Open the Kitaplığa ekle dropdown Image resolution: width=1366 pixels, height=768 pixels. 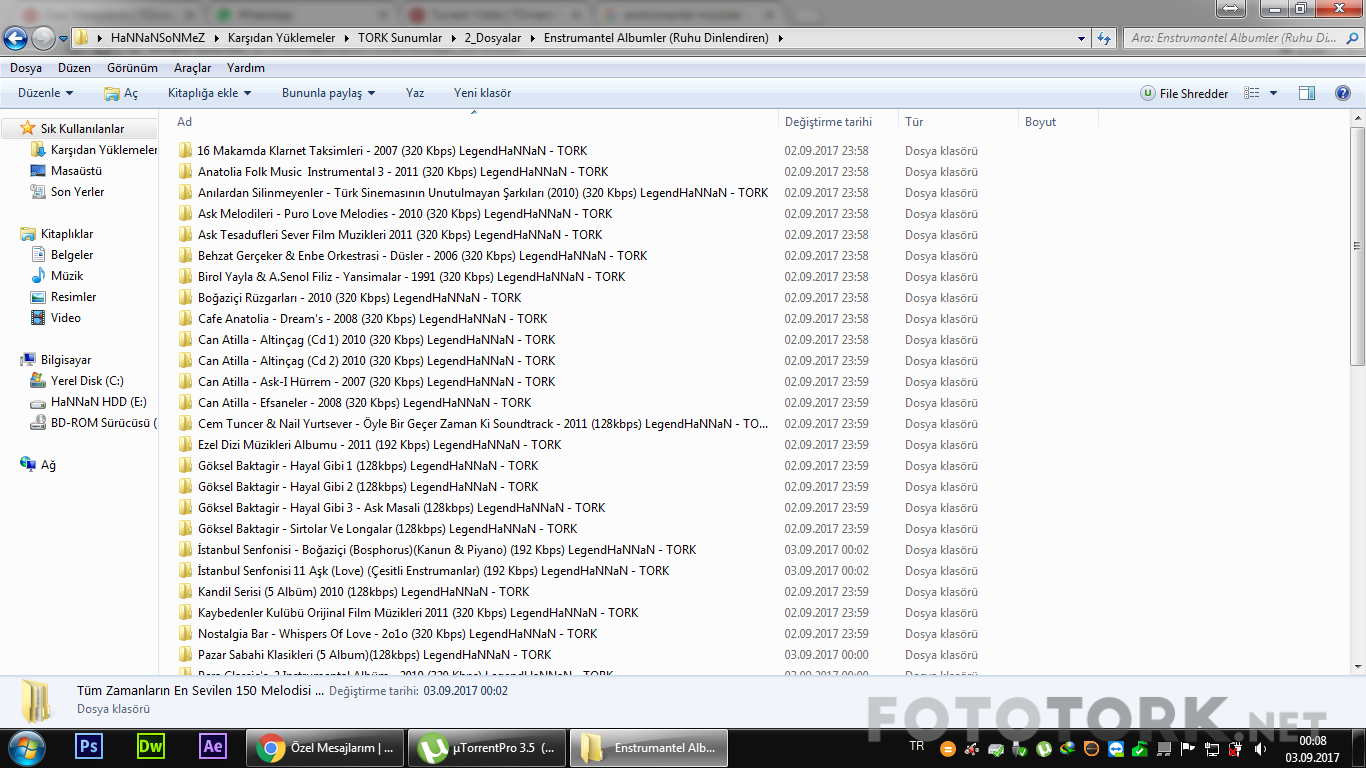tap(209, 93)
